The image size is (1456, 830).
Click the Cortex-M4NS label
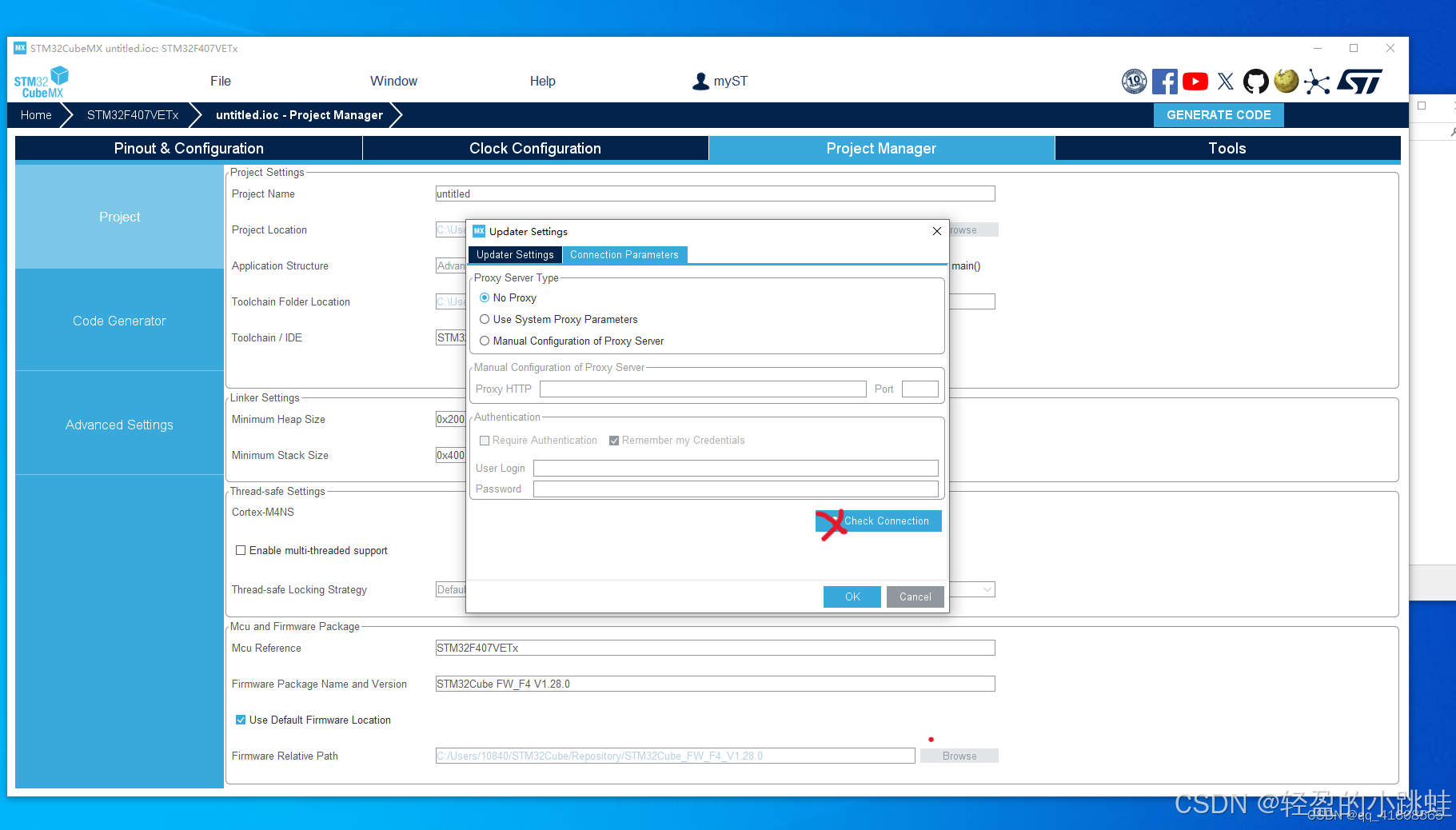(x=263, y=512)
